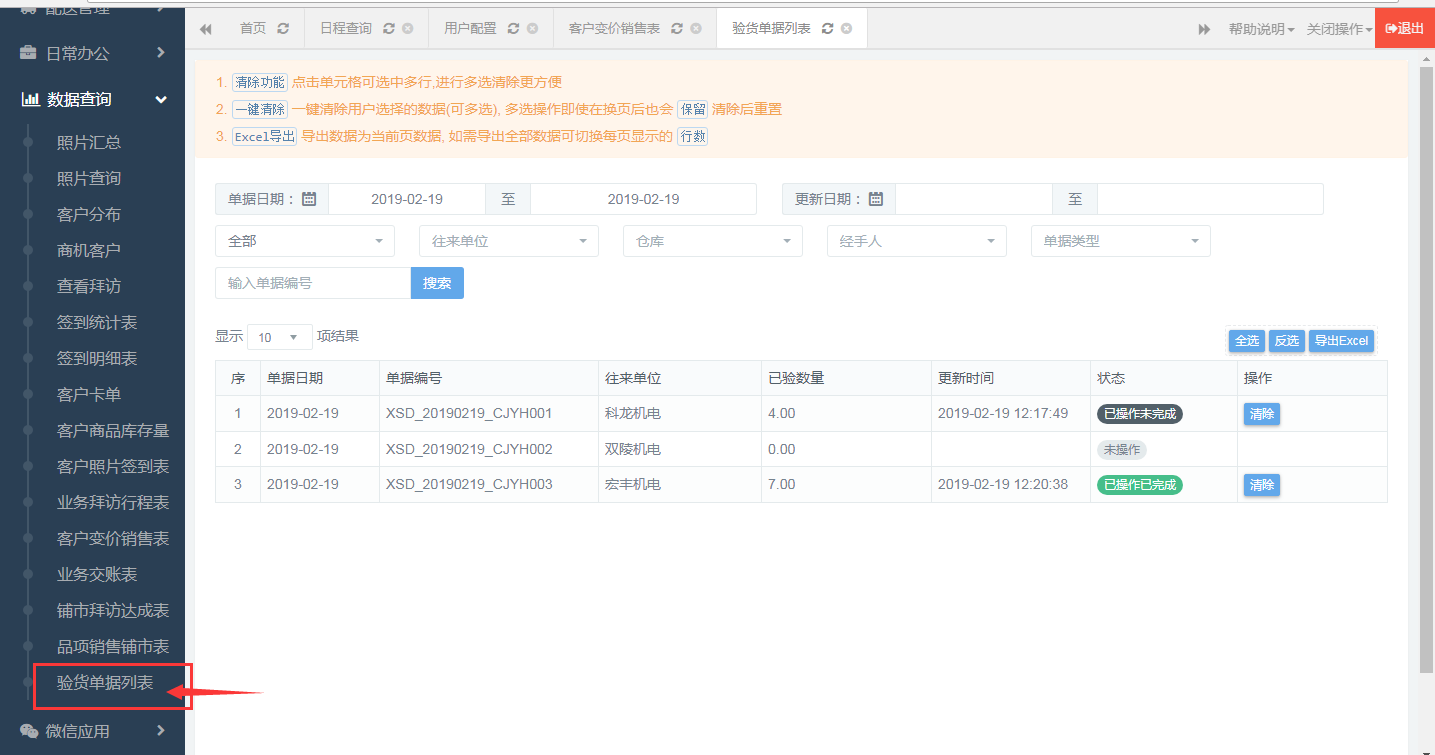Click the 单据日期 end date field
This screenshot has width=1435, height=755.
[x=643, y=199]
